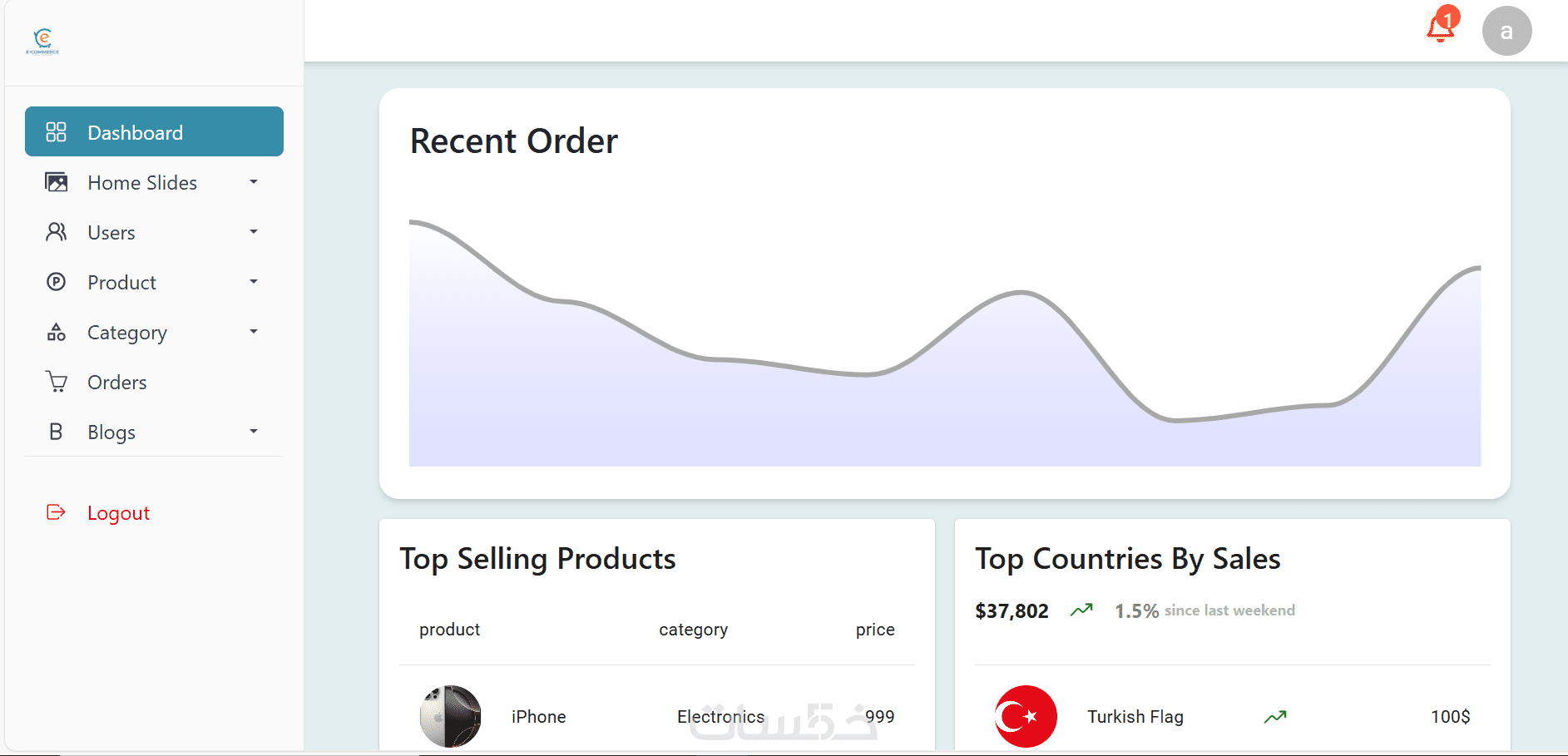This screenshot has height=756, width=1568.
Task: Expand the Product submenu arrow
Action: tap(254, 282)
